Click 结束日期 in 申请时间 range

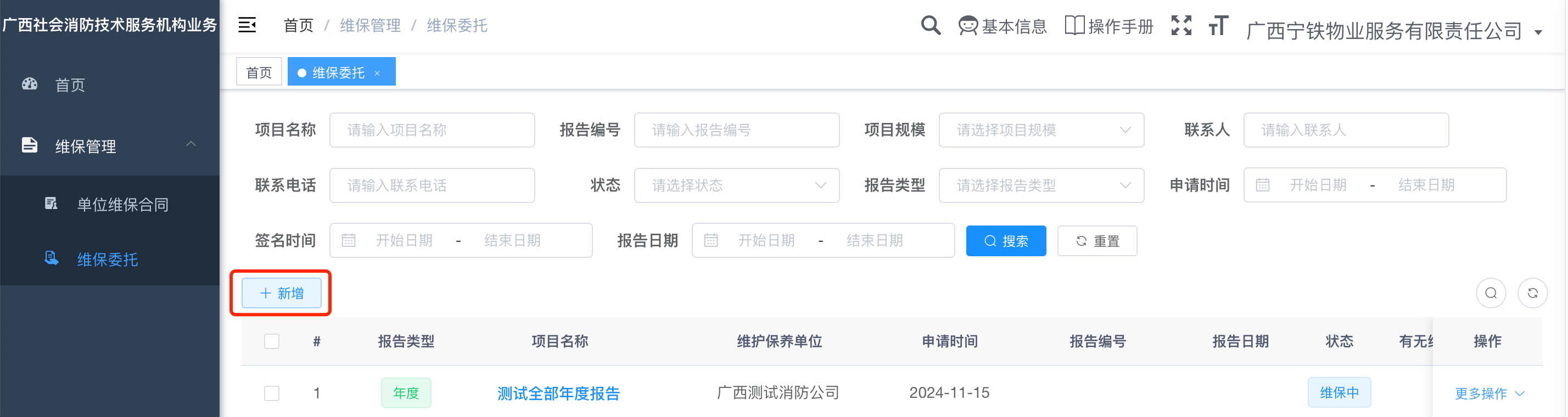click(1426, 185)
